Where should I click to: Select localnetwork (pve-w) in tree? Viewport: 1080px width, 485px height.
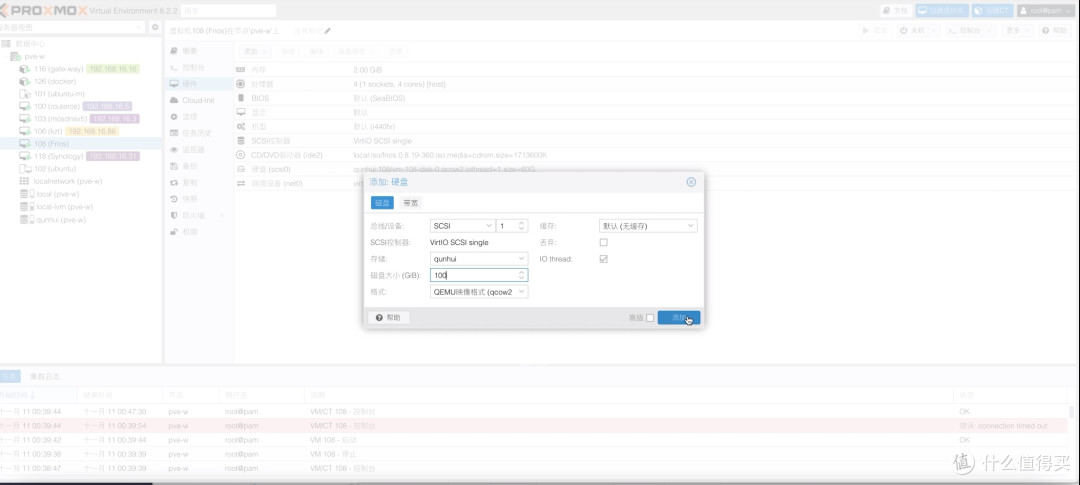[x=68, y=181]
